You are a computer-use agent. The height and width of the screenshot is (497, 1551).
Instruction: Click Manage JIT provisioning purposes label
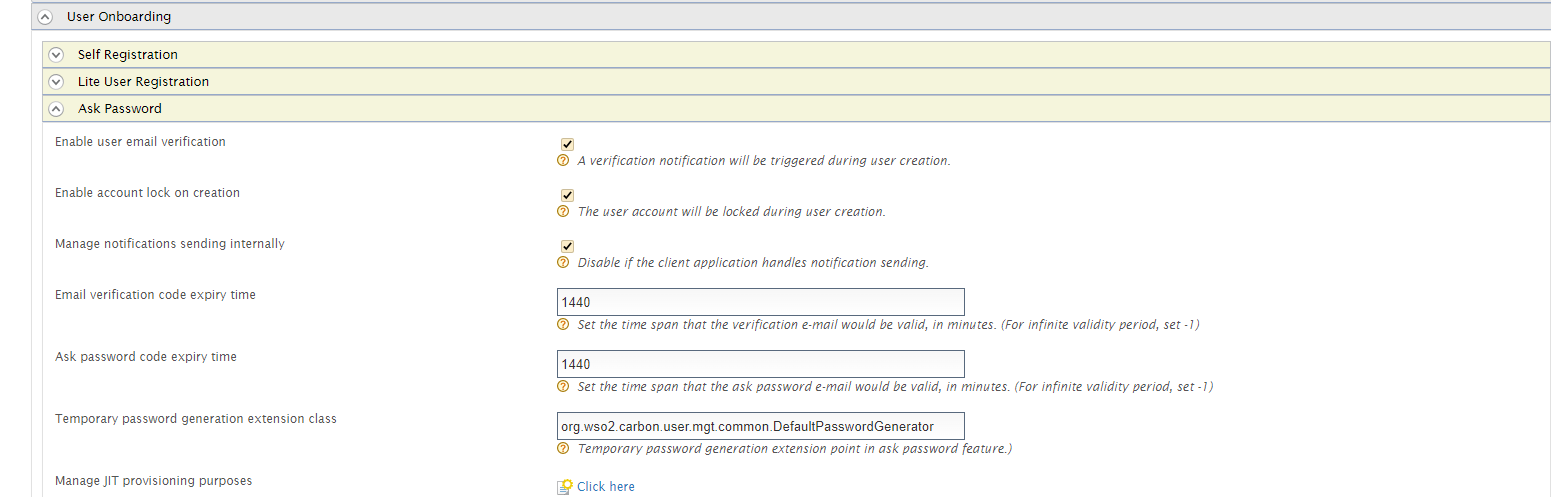tap(153, 481)
